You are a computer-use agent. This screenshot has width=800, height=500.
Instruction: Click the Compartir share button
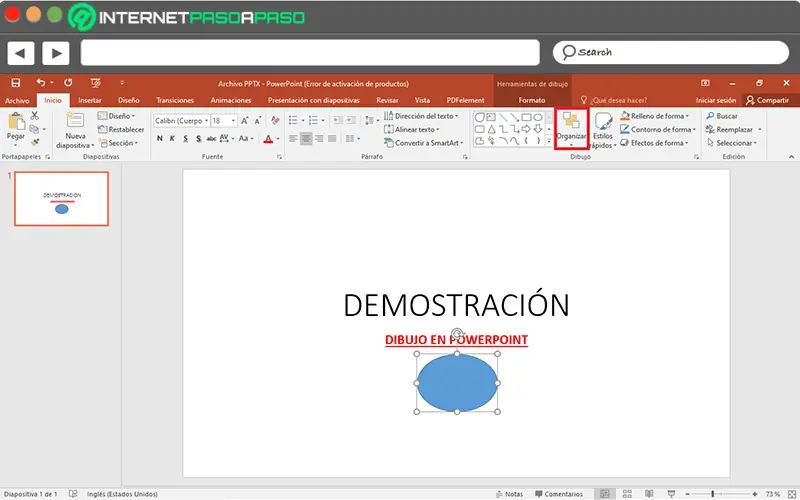coord(767,100)
